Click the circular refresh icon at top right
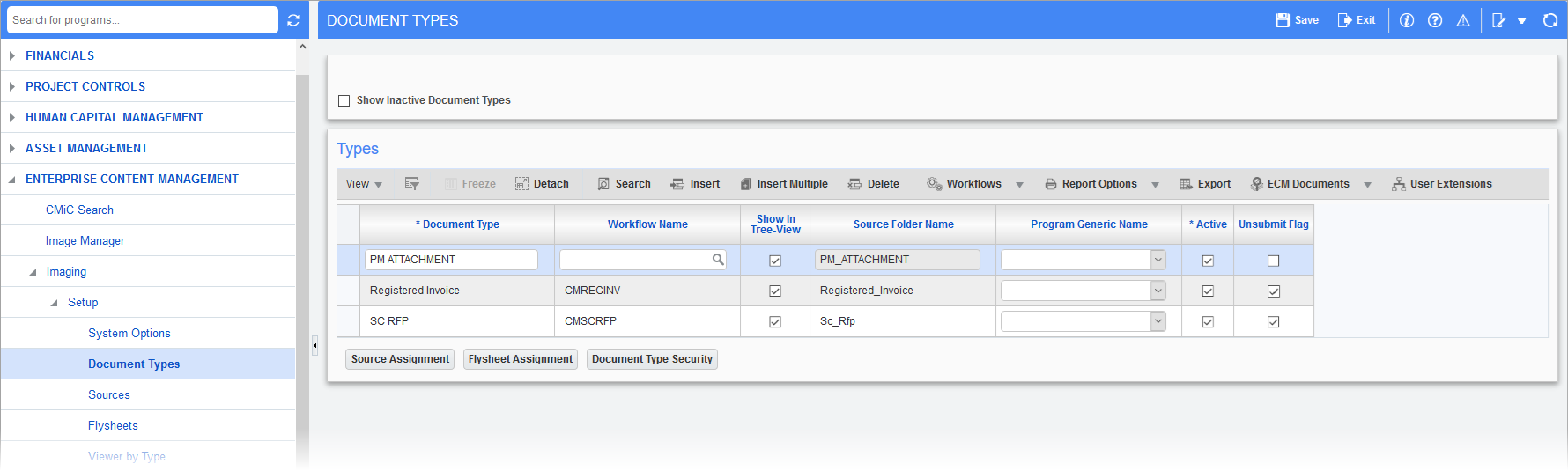This screenshot has width=1568, height=471. point(1550,20)
